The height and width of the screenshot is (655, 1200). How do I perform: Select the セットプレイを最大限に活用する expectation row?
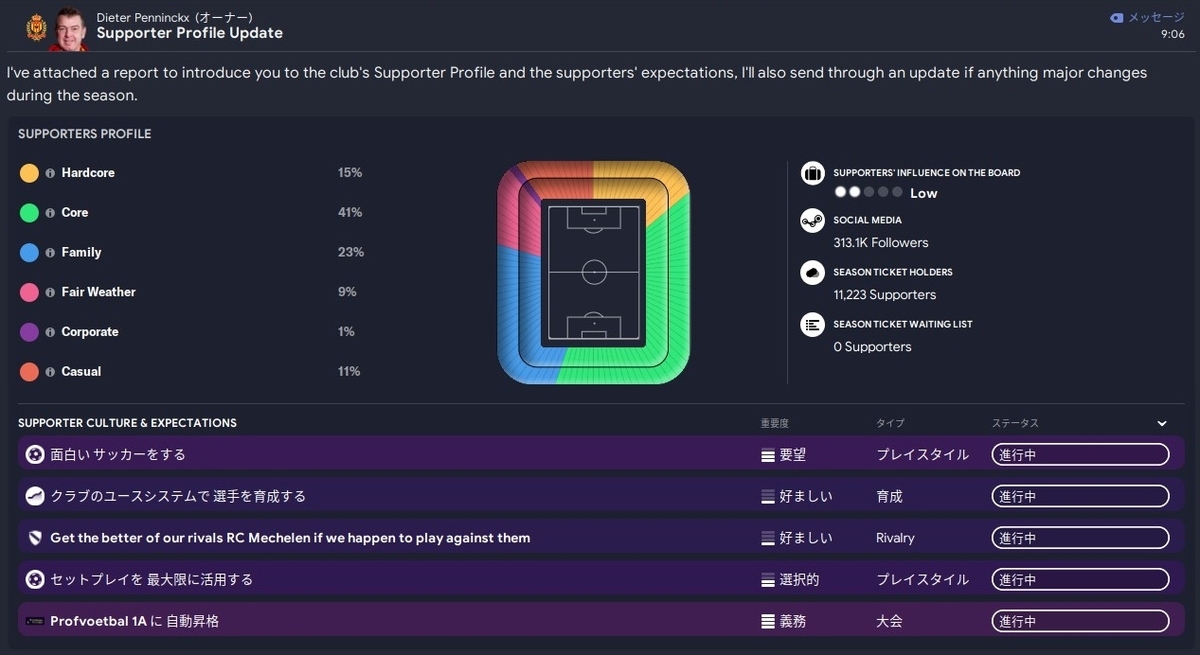(x=600, y=579)
